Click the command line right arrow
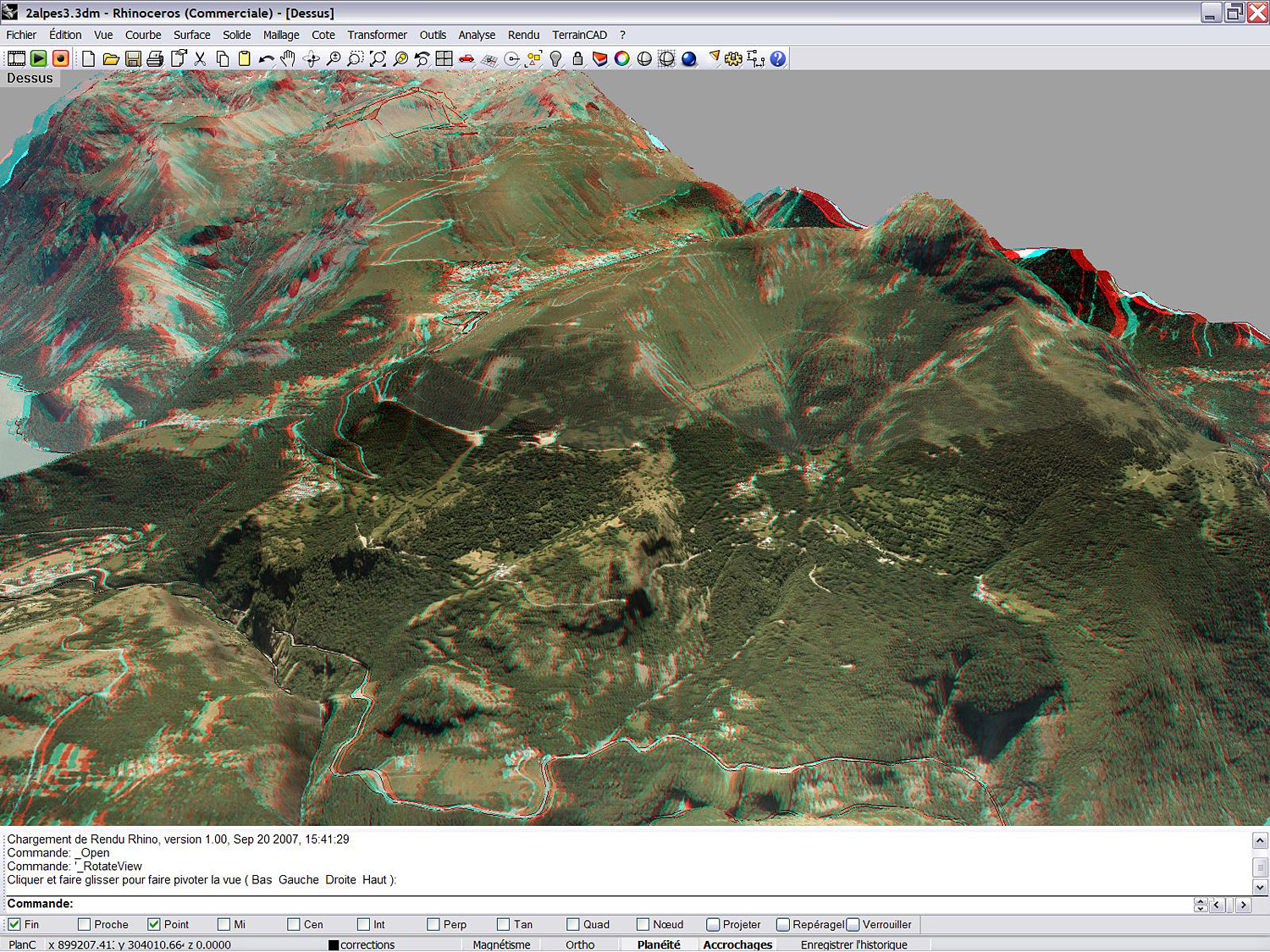 [x=1243, y=905]
